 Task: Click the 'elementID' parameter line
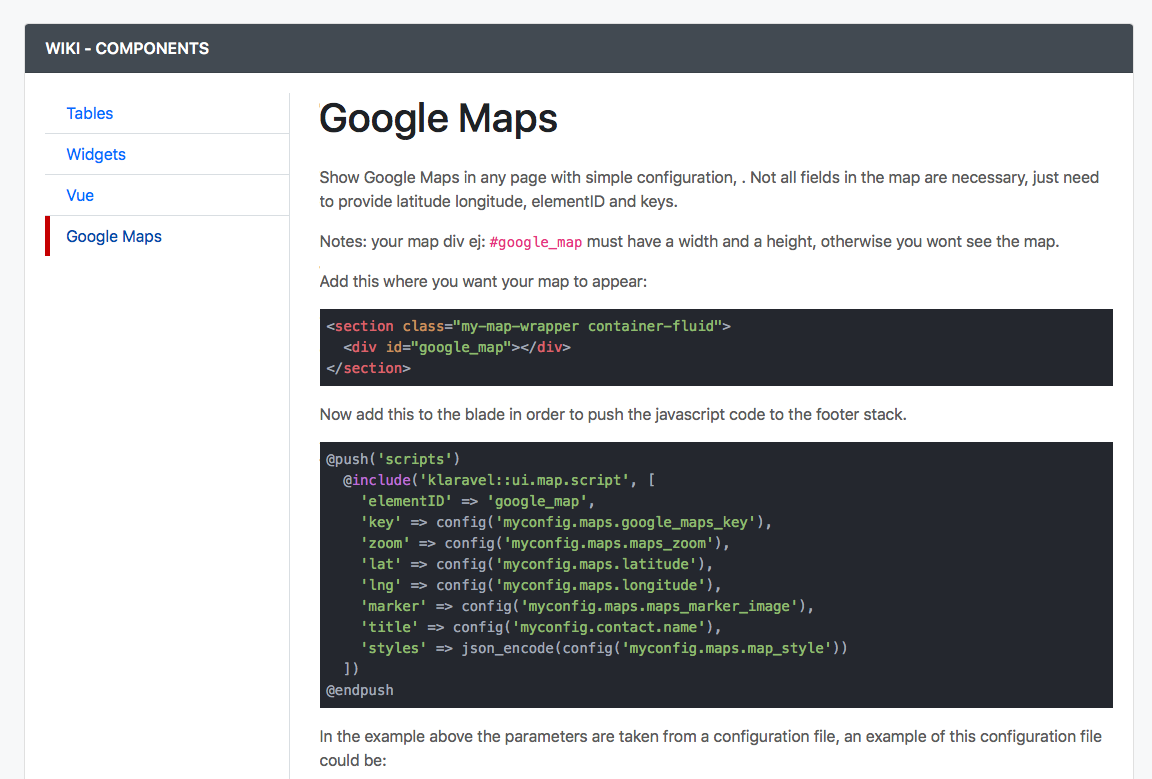coord(478,501)
